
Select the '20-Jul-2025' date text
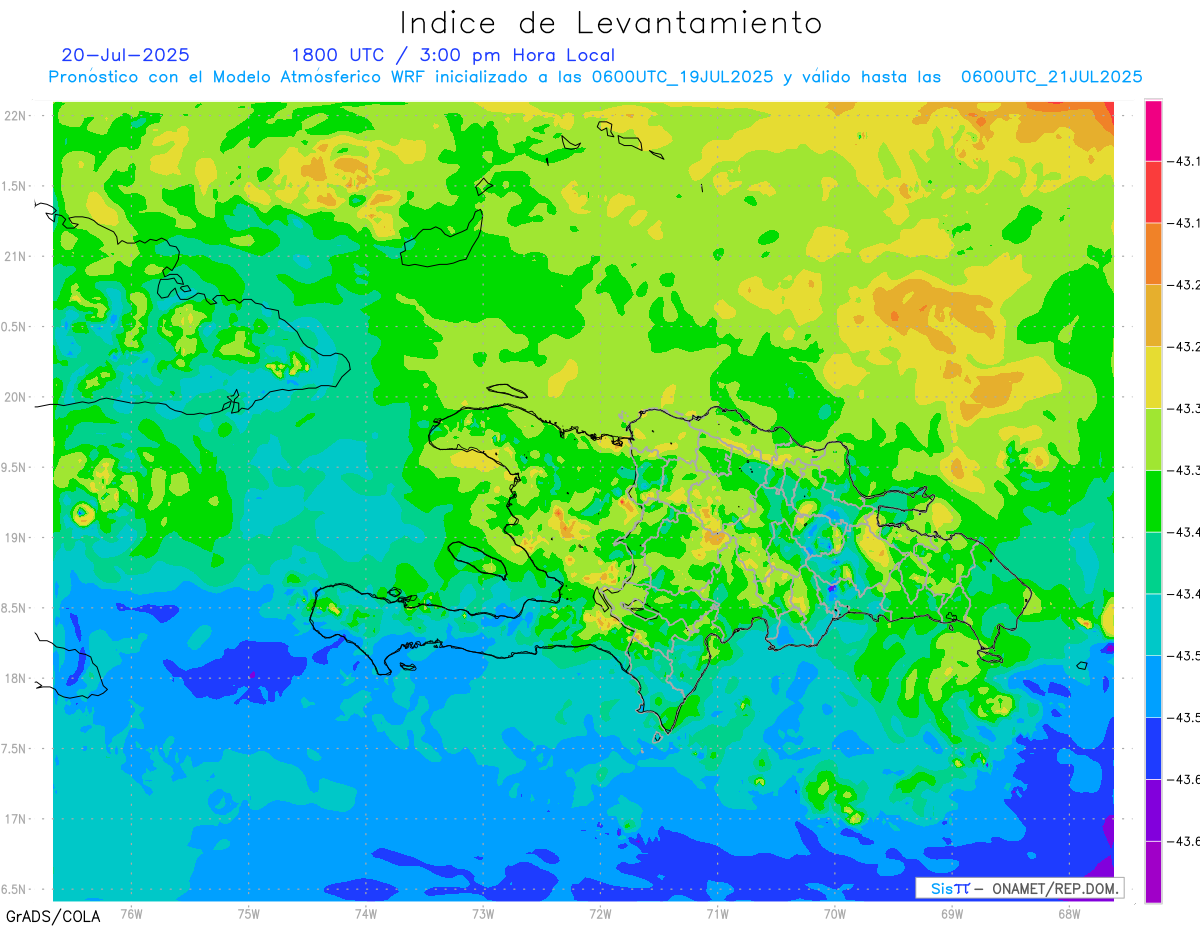(x=125, y=55)
